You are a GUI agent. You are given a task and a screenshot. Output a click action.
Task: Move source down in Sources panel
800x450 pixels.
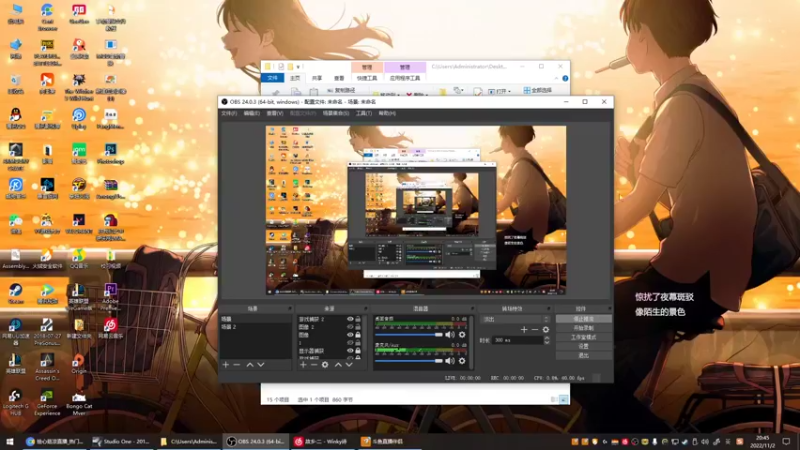click(349, 365)
